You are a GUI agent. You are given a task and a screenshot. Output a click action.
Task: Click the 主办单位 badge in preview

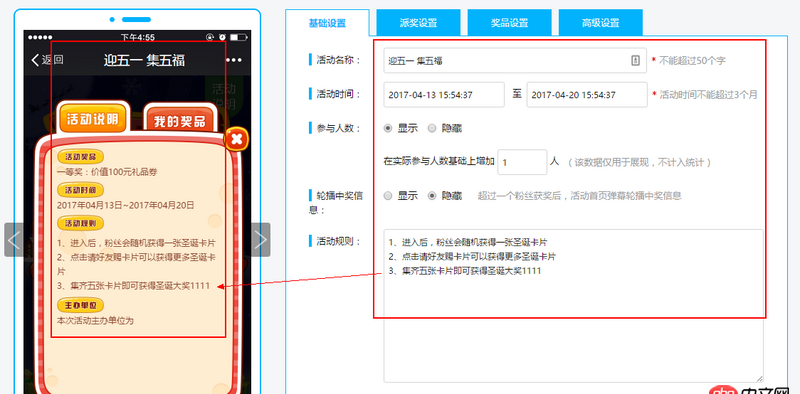tap(81, 305)
